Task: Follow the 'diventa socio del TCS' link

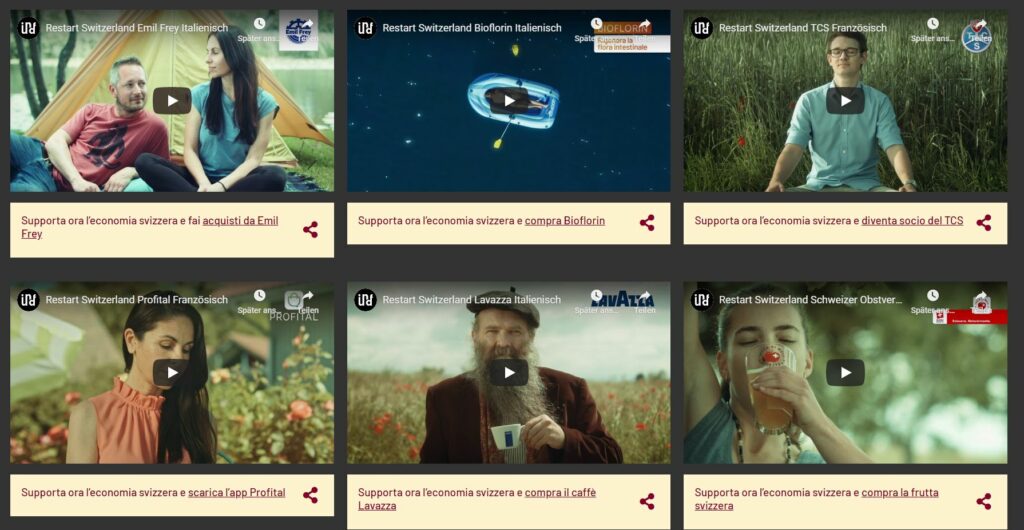Action: [x=912, y=221]
